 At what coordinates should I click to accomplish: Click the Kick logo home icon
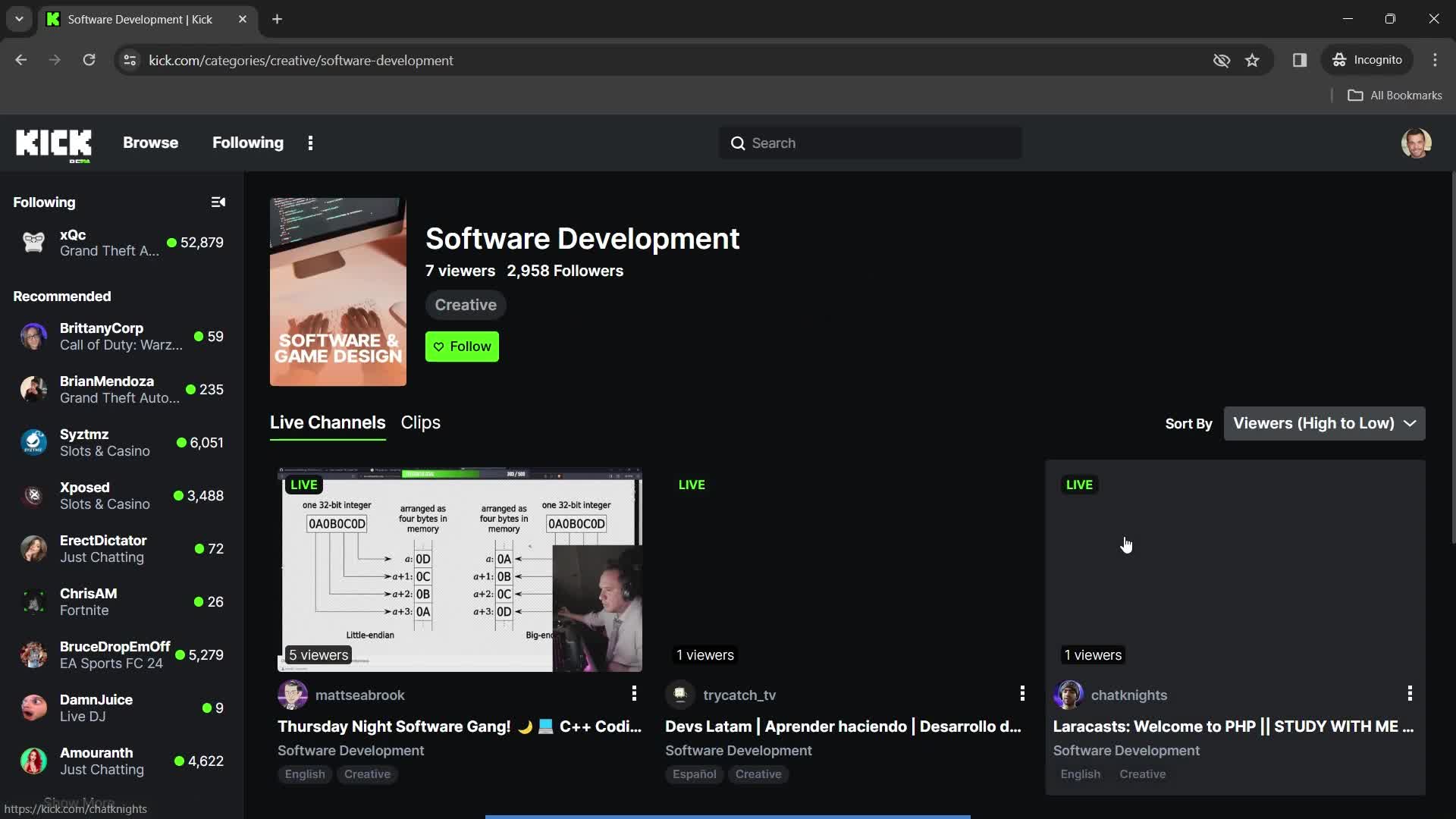54,143
